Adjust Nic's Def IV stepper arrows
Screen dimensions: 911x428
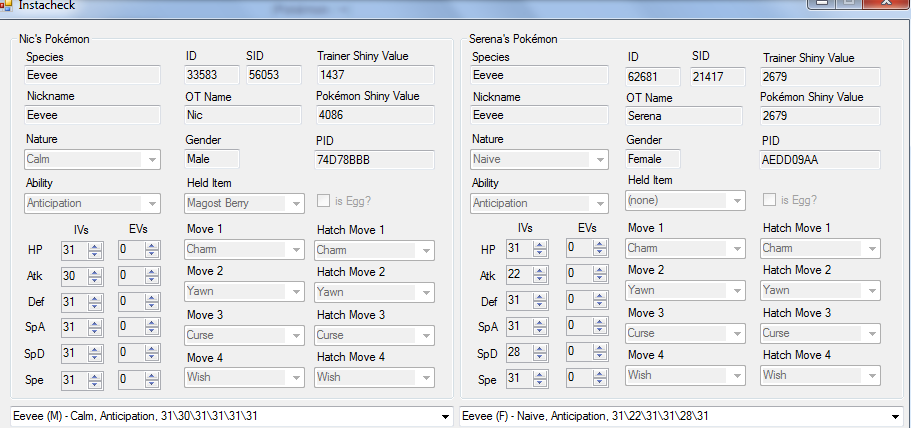(95, 303)
